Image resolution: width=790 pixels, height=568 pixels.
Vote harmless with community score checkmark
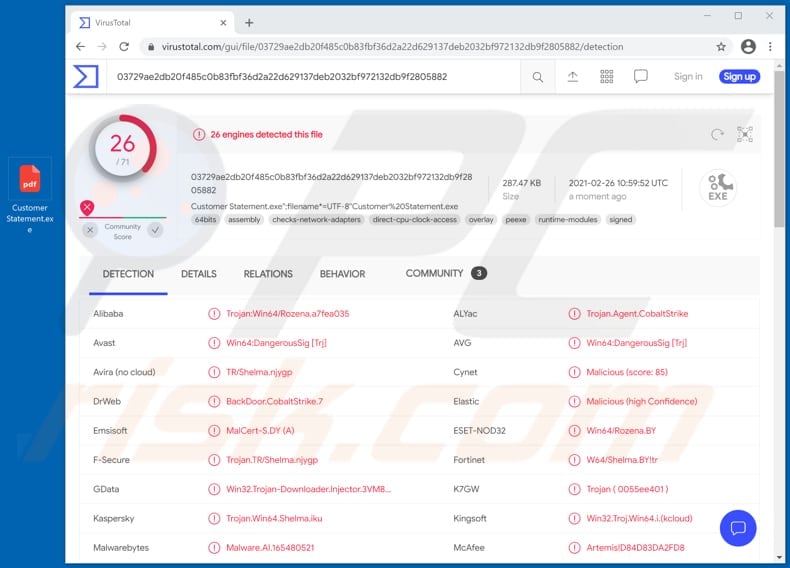[155, 230]
